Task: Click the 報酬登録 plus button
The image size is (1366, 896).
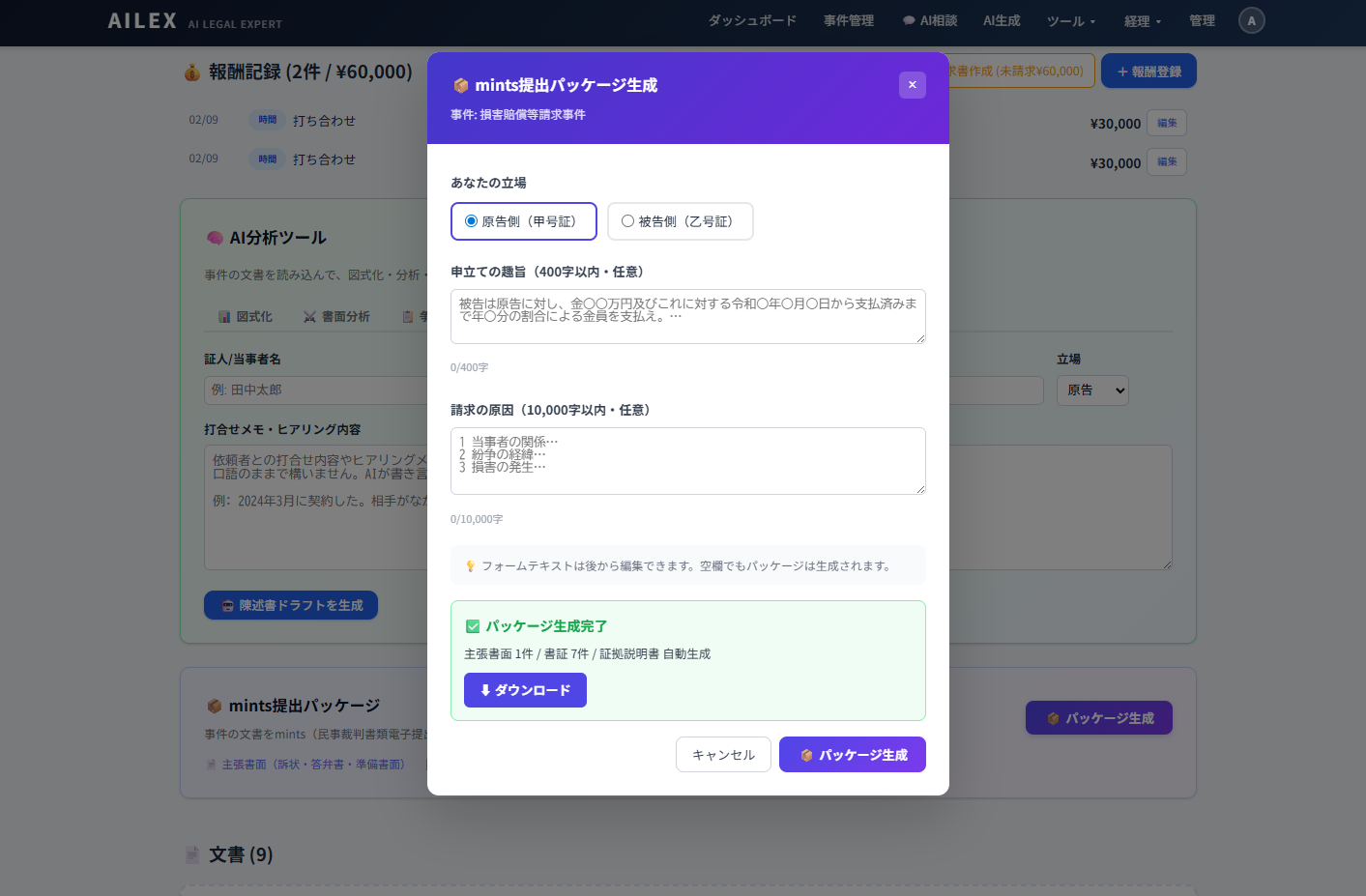Action: tap(1148, 72)
